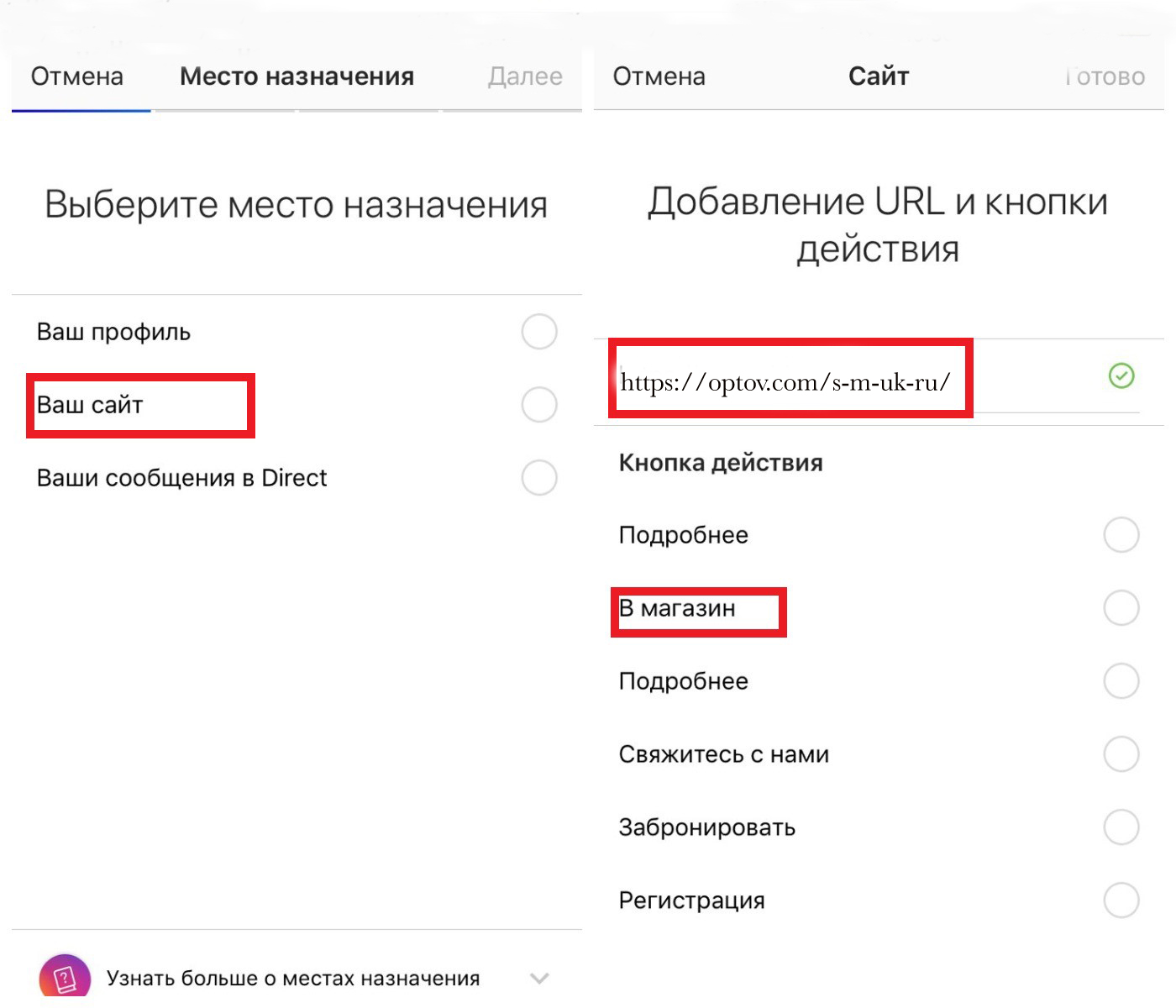Tap 'Отмена' on the 'Сайт' screen
Image resolution: width=1176 pixels, height=1008 pixels.
659,76
